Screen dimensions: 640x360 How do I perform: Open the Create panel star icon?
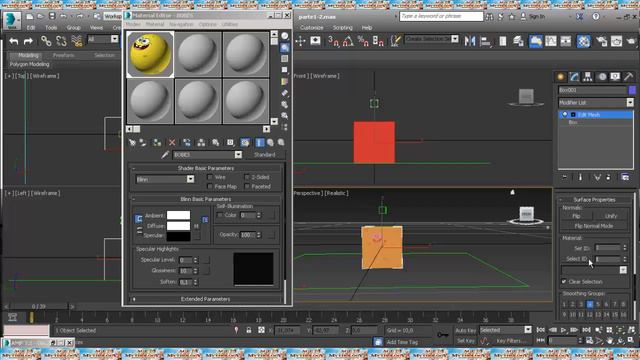(561, 77)
